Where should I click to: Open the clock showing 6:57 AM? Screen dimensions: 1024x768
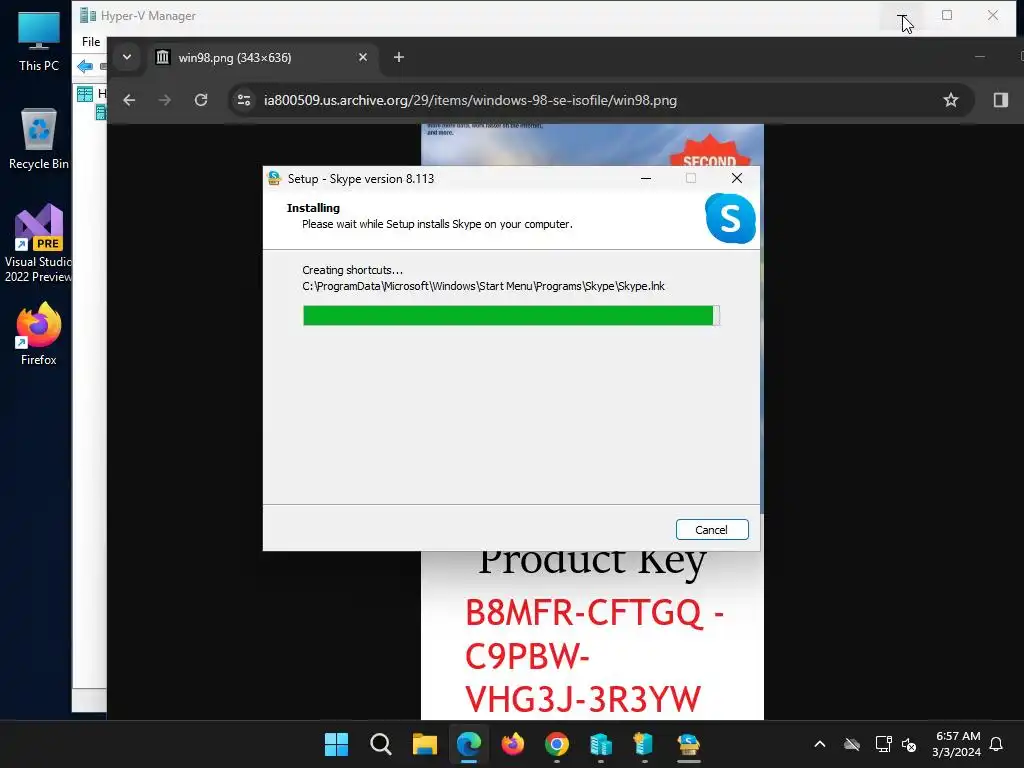957,744
